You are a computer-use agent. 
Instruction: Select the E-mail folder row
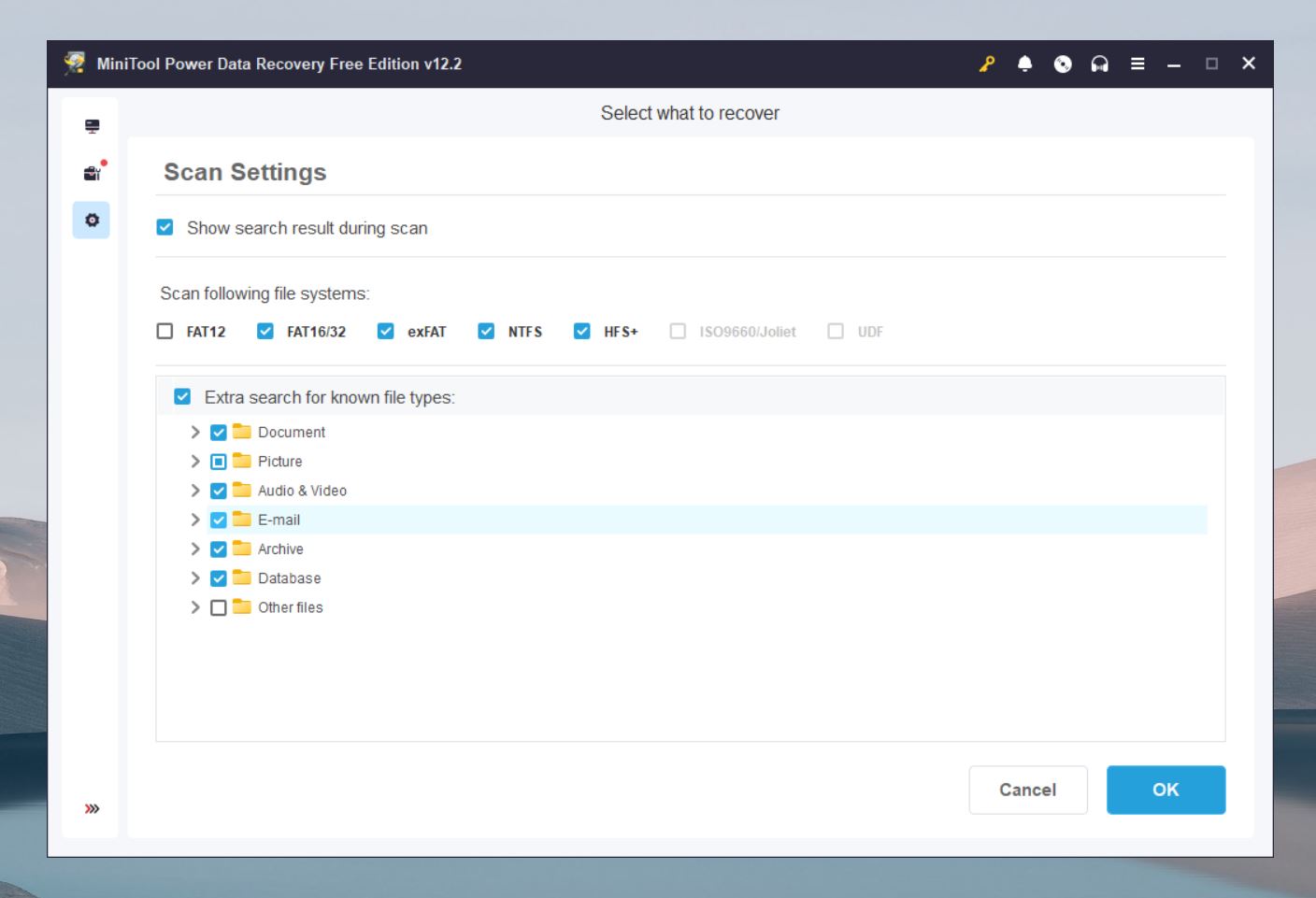tap(708, 520)
